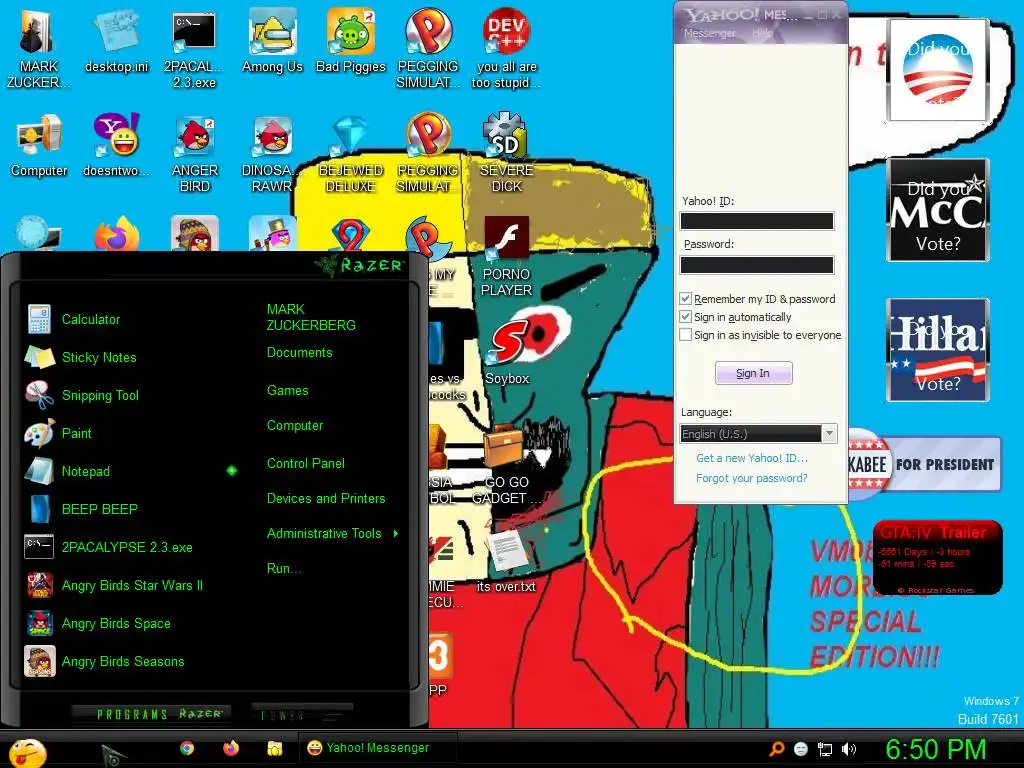Open Control Panel in the start menu

click(306, 463)
